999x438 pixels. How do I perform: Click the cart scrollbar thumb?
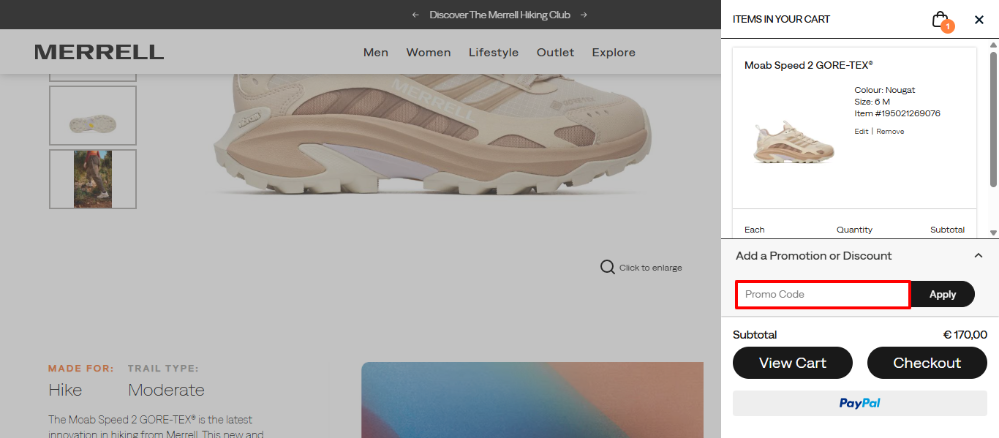point(993,119)
